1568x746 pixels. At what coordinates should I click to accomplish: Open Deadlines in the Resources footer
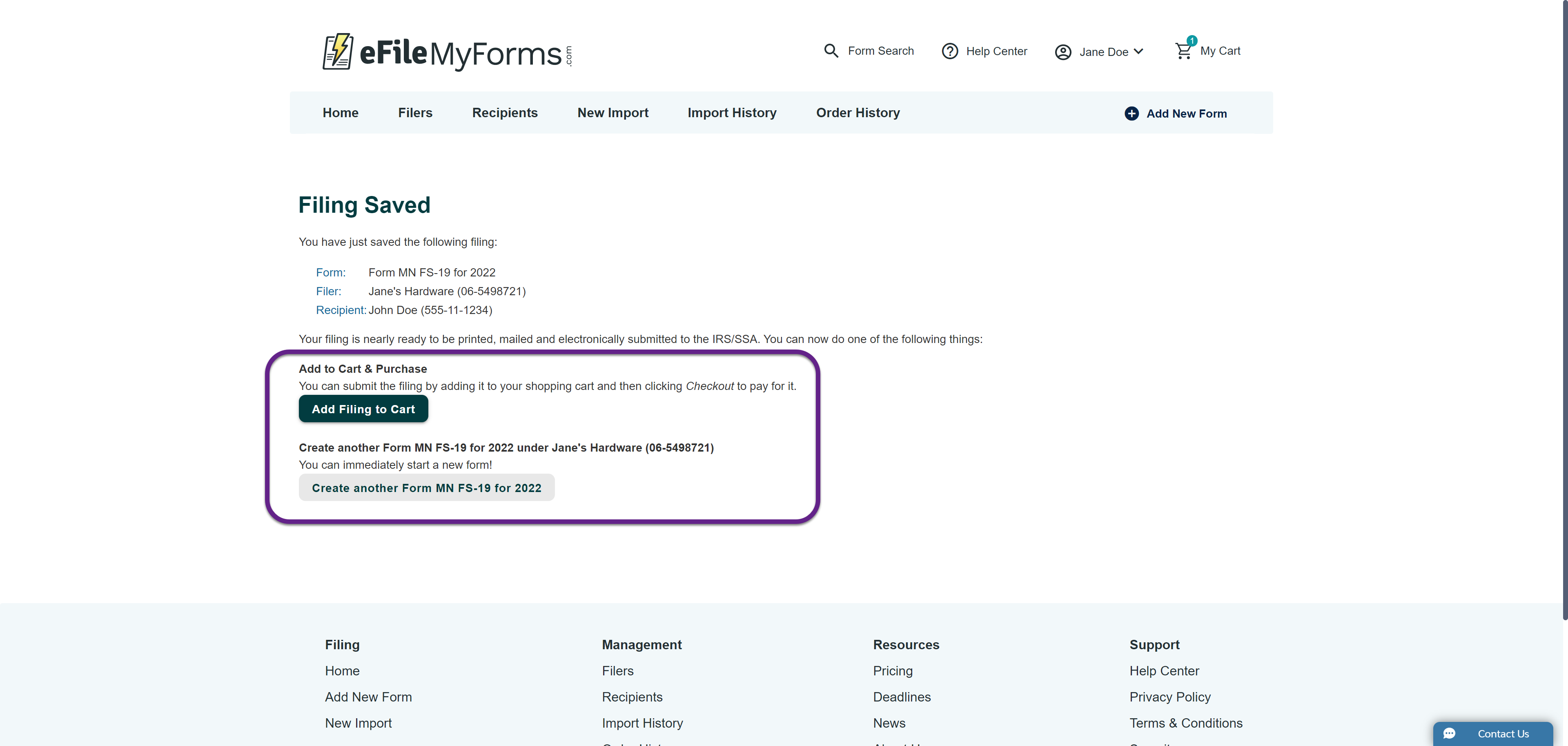tap(902, 697)
